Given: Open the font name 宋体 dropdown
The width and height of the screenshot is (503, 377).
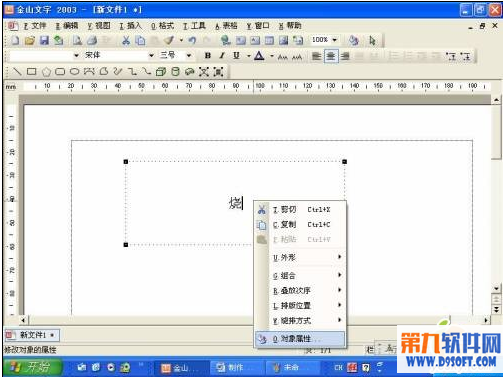Looking at the screenshot, I should click(151, 55).
